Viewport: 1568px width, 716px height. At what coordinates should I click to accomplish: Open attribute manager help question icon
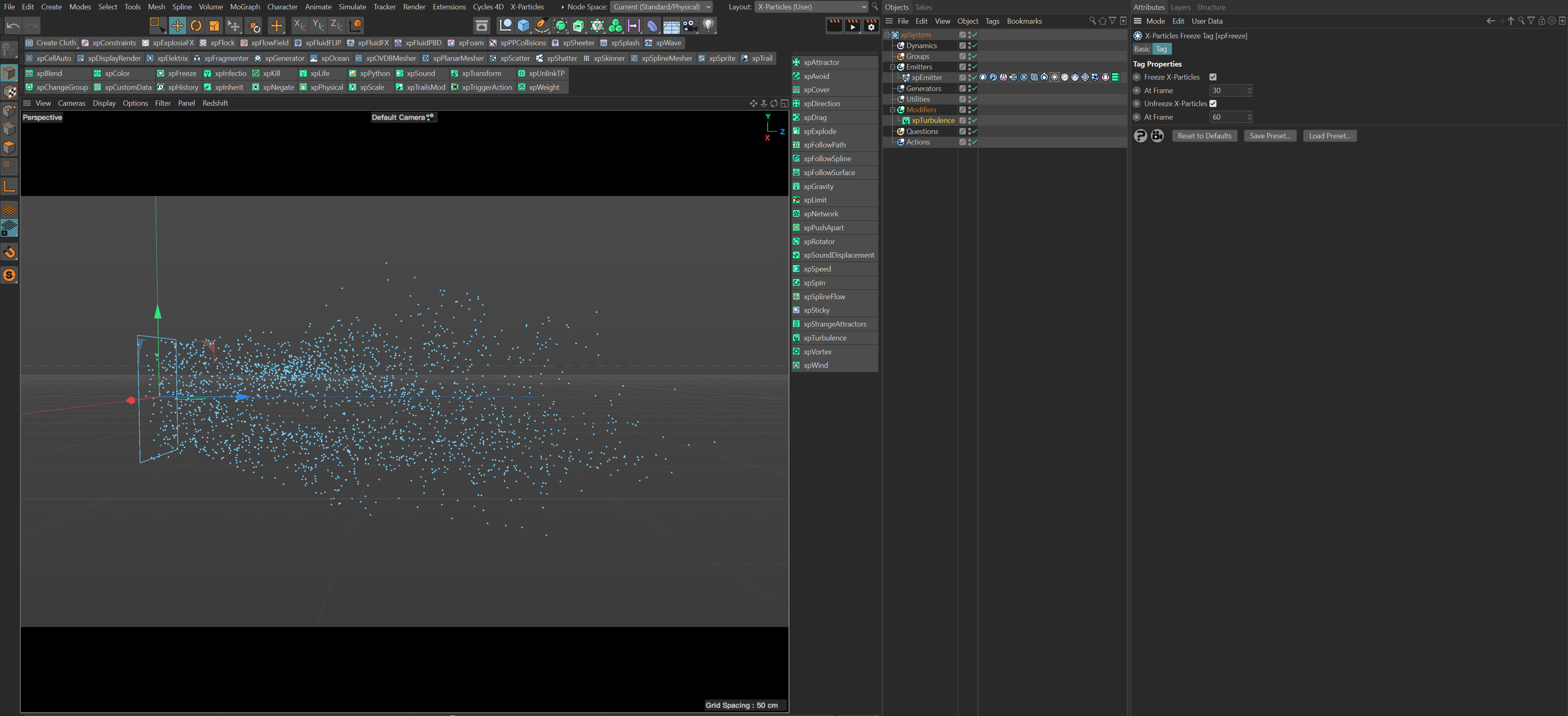tap(1141, 136)
